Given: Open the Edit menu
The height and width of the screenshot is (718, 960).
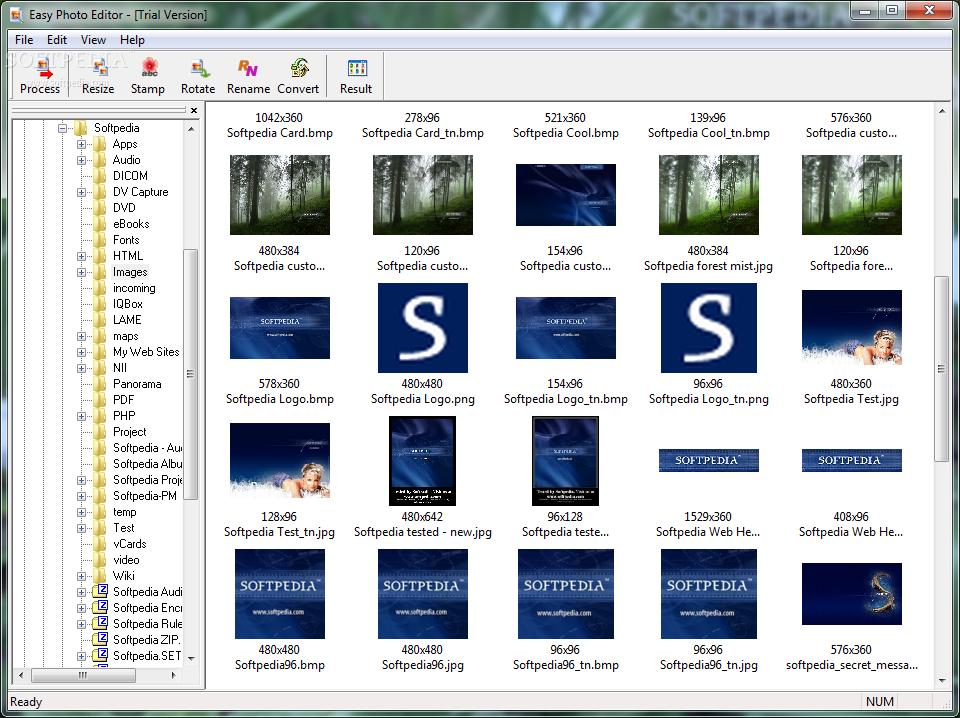Looking at the screenshot, I should point(57,40).
